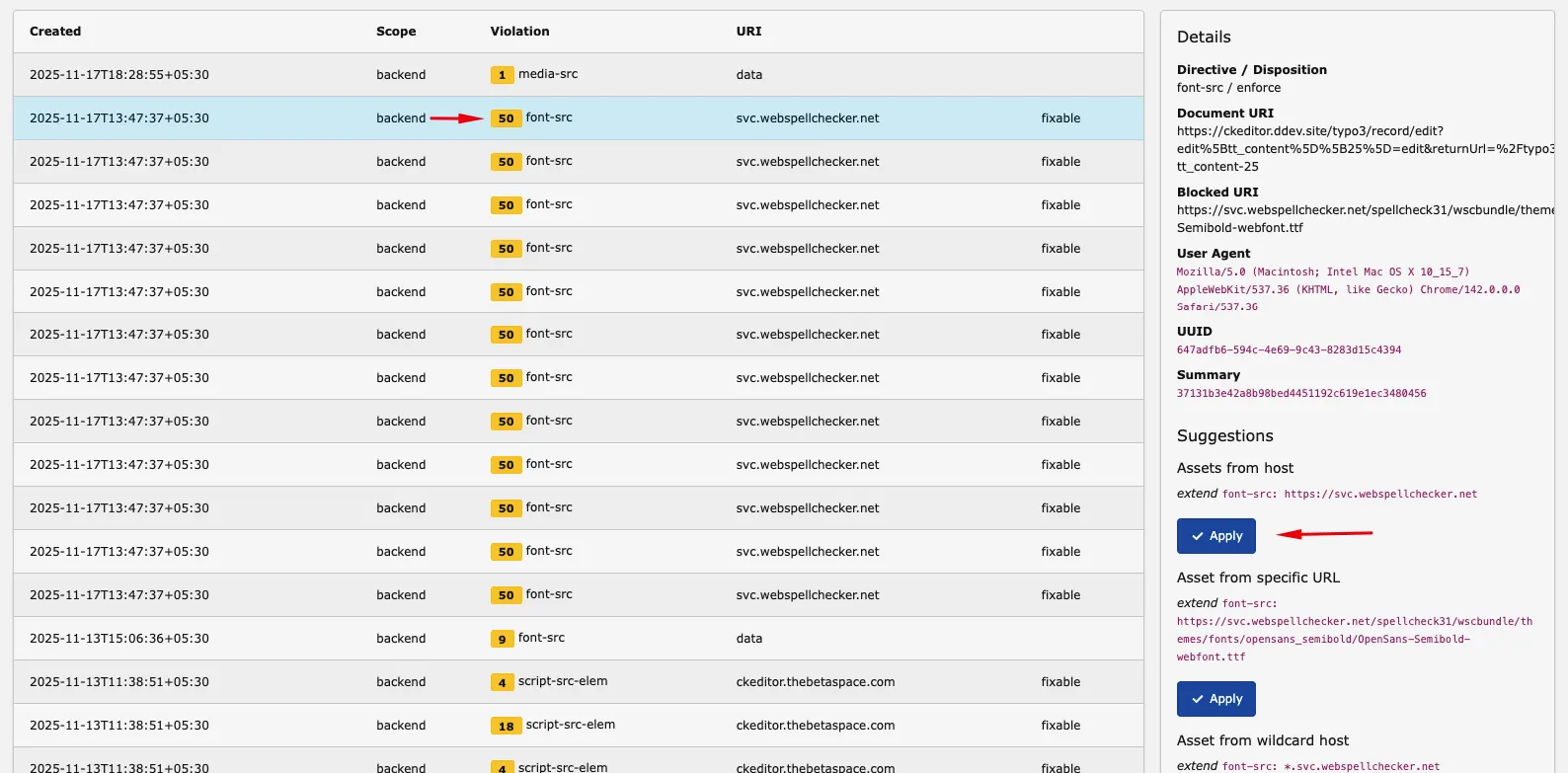
Task: Click the User Agent string 'Mozilla/5.0'
Action: [1348, 289]
